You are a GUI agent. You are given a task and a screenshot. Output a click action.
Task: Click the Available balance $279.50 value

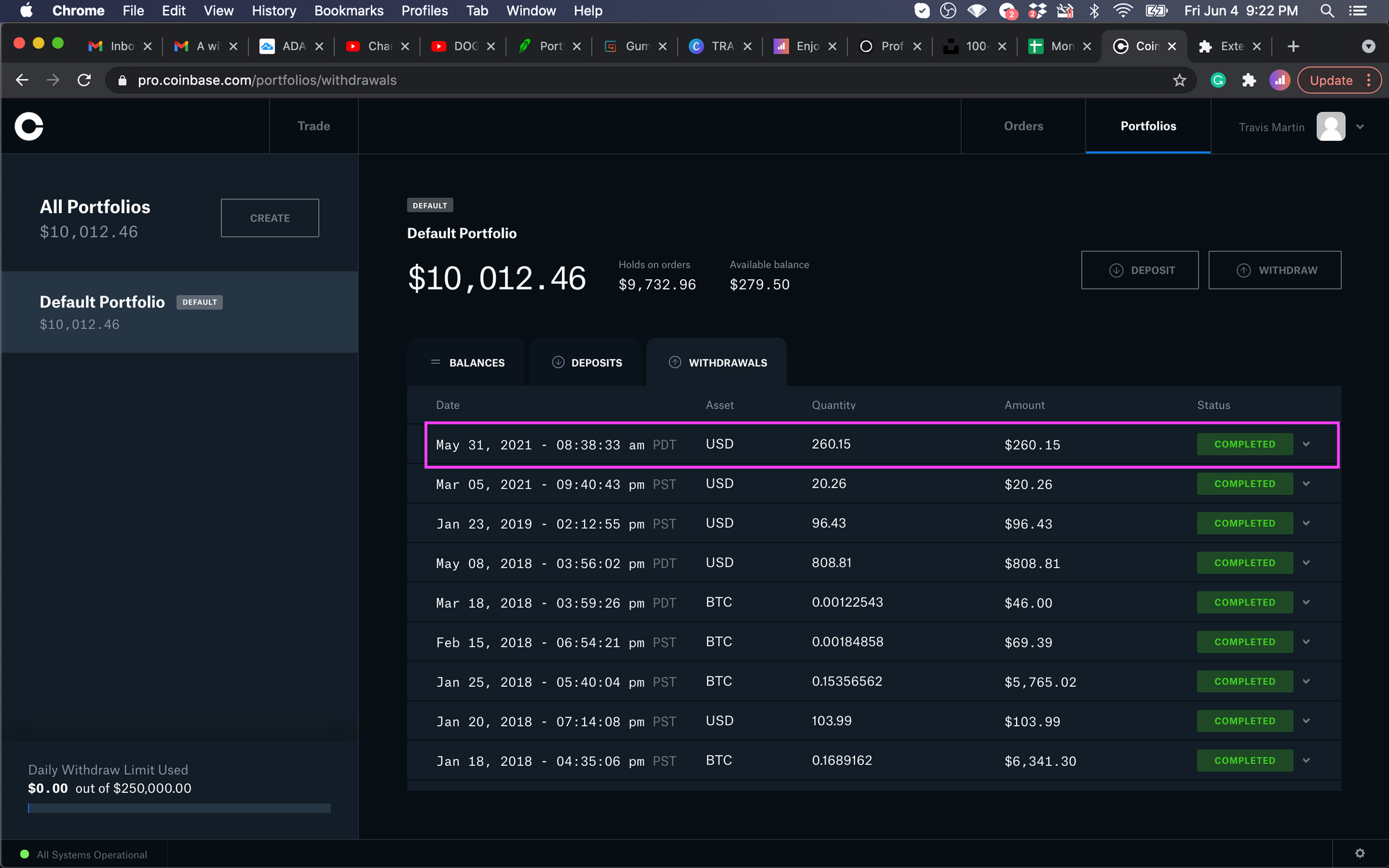pos(760,285)
